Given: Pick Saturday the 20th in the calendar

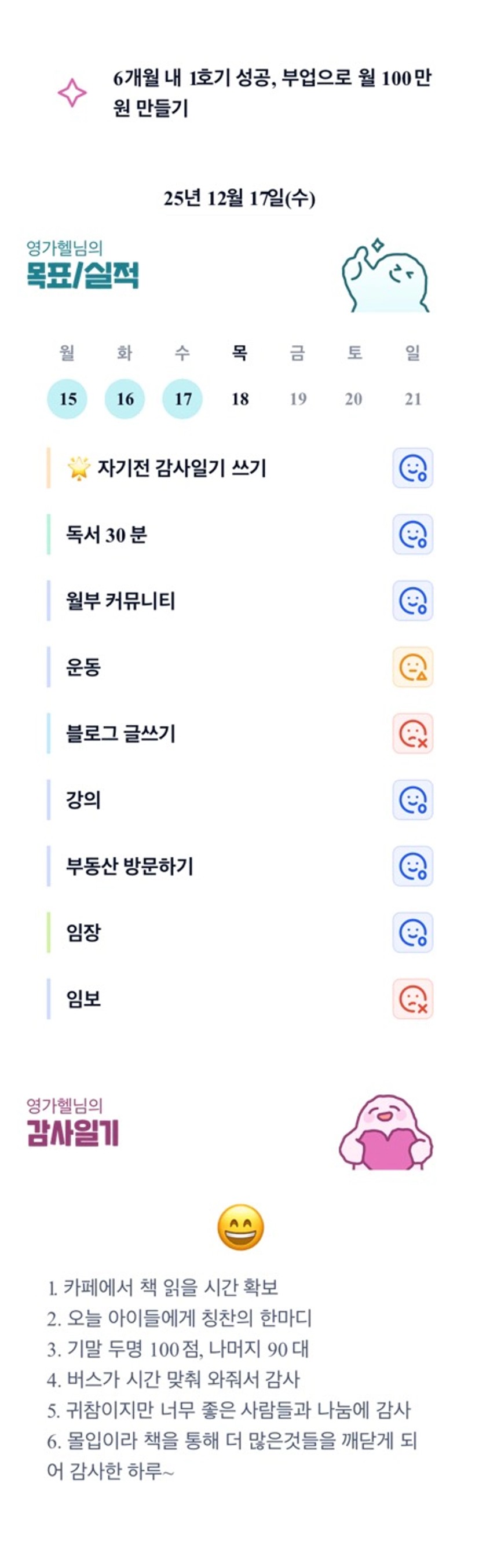Looking at the screenshot, I should click(x=354, y=399).
